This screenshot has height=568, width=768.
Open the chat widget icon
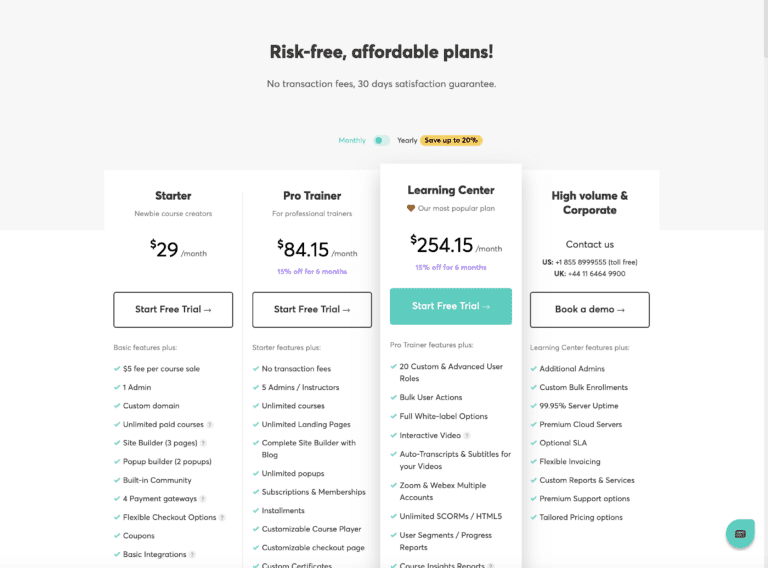coord(740,534)
